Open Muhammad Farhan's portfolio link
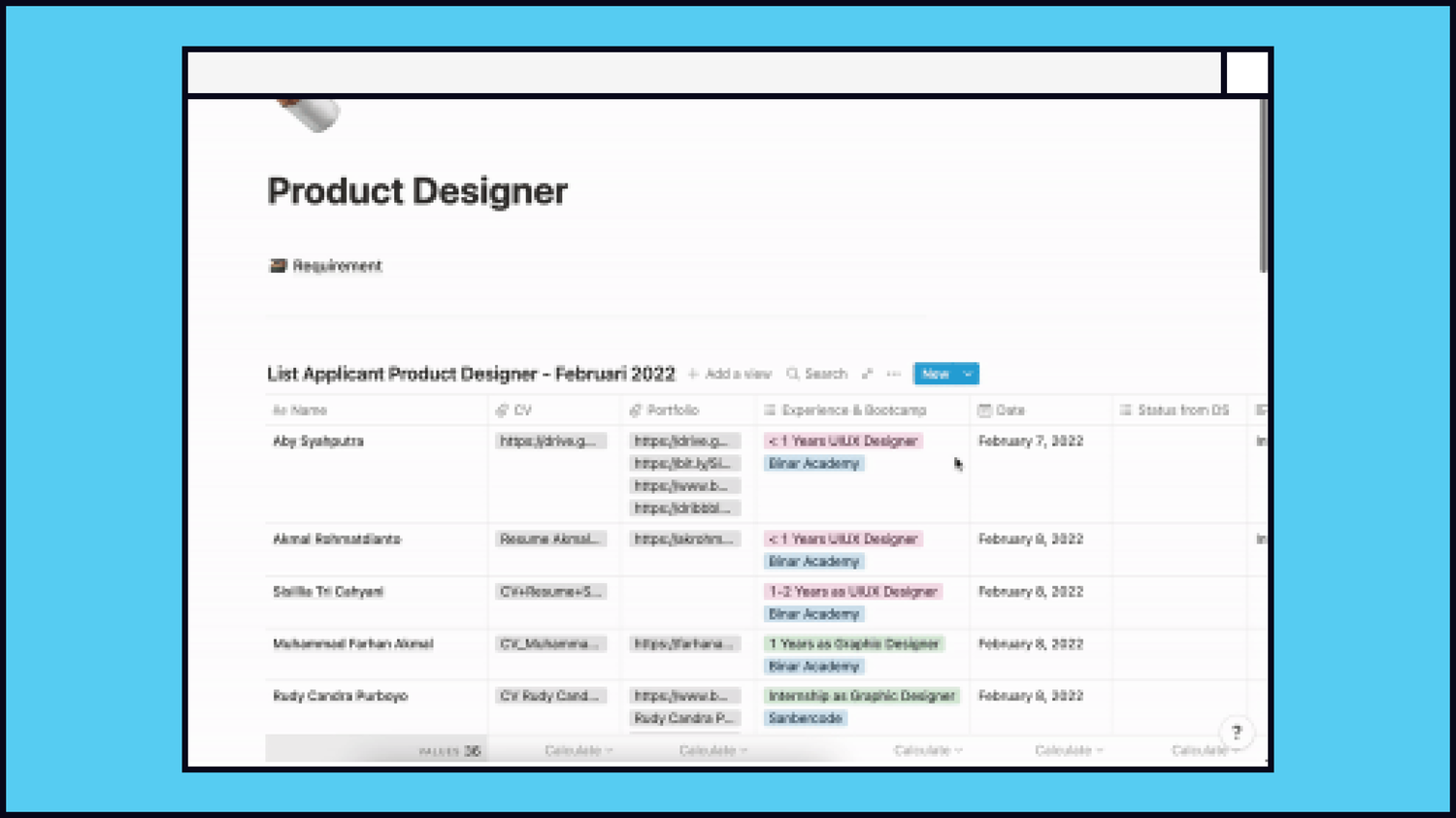Viewport: 1456px width, 818px height. [684, 644]
